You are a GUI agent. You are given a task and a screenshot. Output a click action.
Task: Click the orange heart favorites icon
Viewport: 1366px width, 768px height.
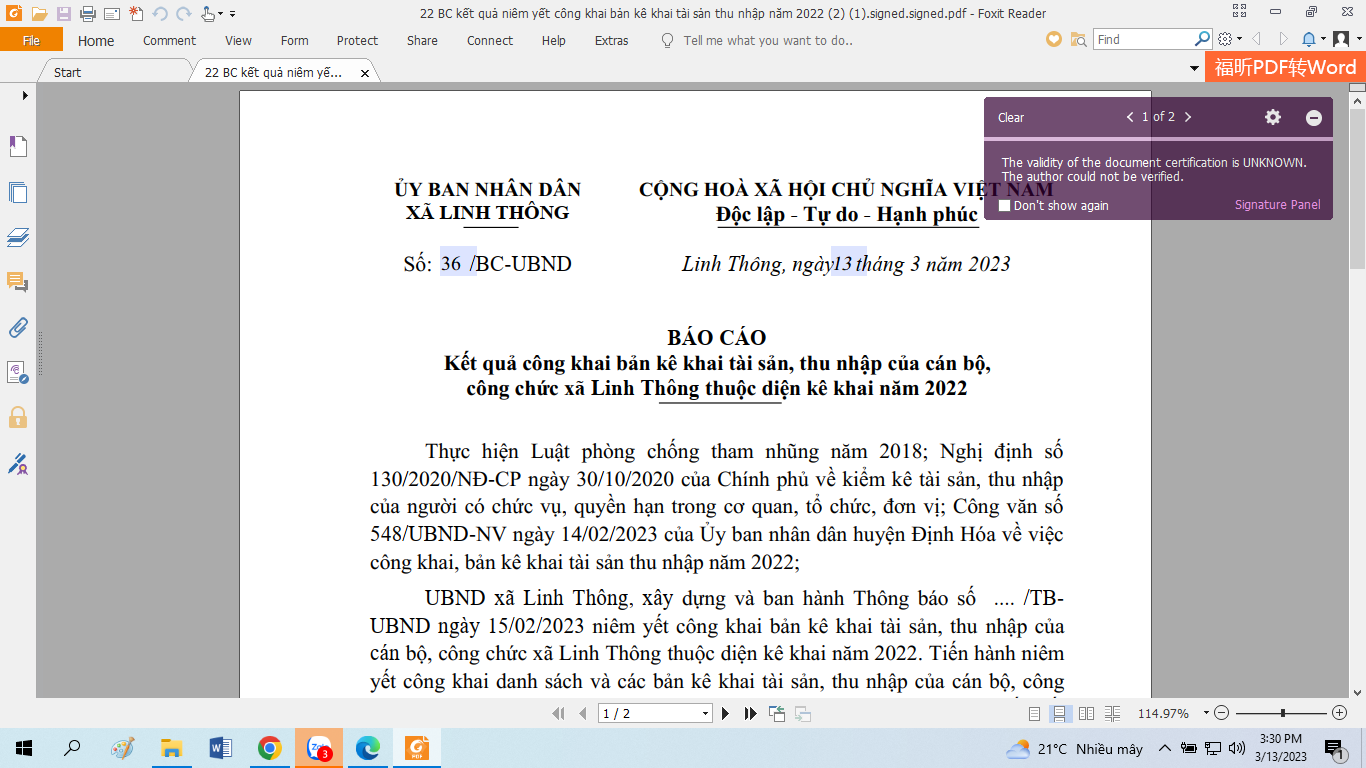click(1054, 40)
